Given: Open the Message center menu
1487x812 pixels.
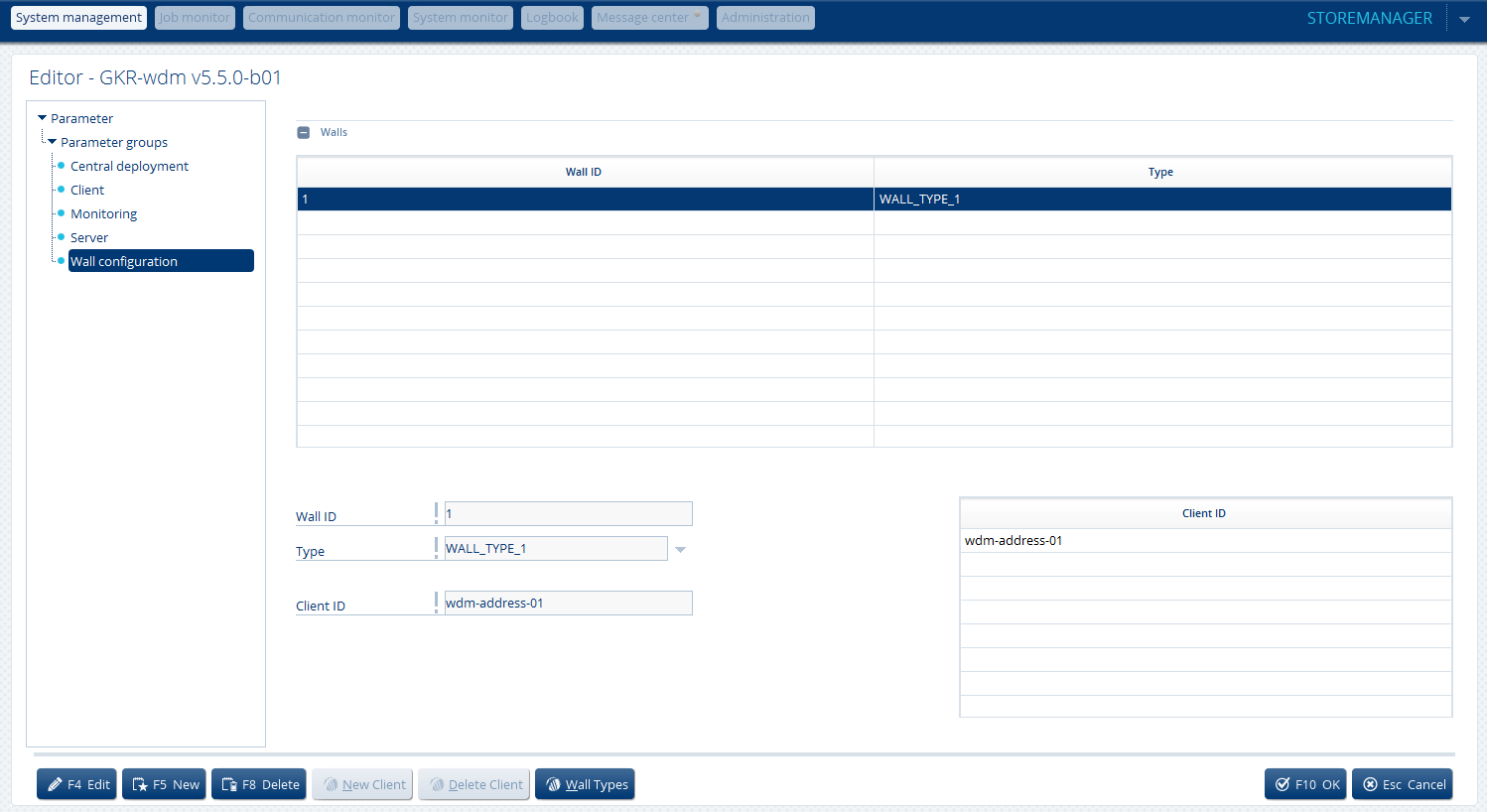Looking at the screenshot, I should coord(649,18).
